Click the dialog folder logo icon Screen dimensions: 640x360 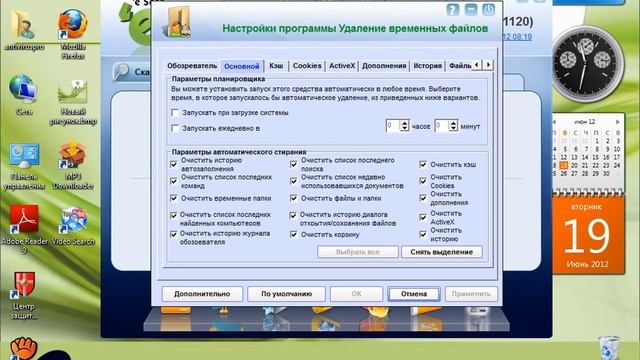178,22
